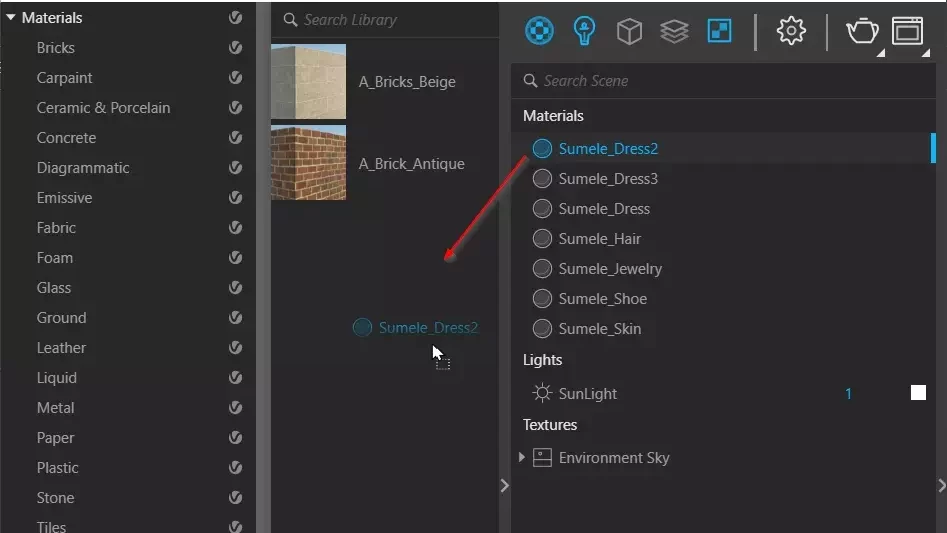Viewport: 947px width, 533px height.
Task: Select the Liquid library category
Action: point(57,378)
